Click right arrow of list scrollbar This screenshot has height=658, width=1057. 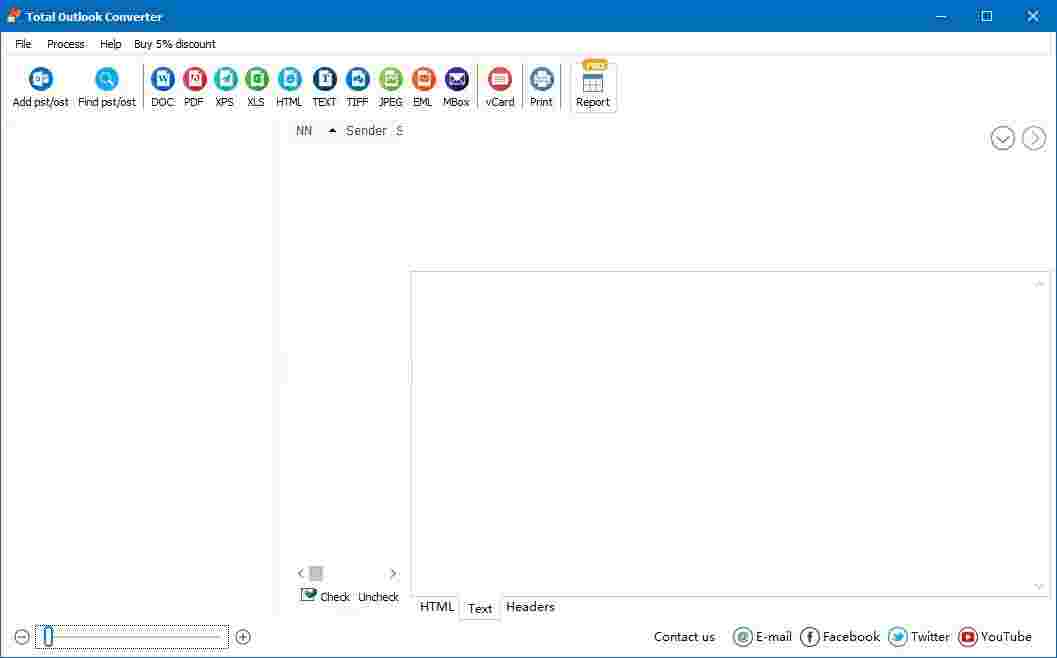pyautogui.click(x=393, y=574)
